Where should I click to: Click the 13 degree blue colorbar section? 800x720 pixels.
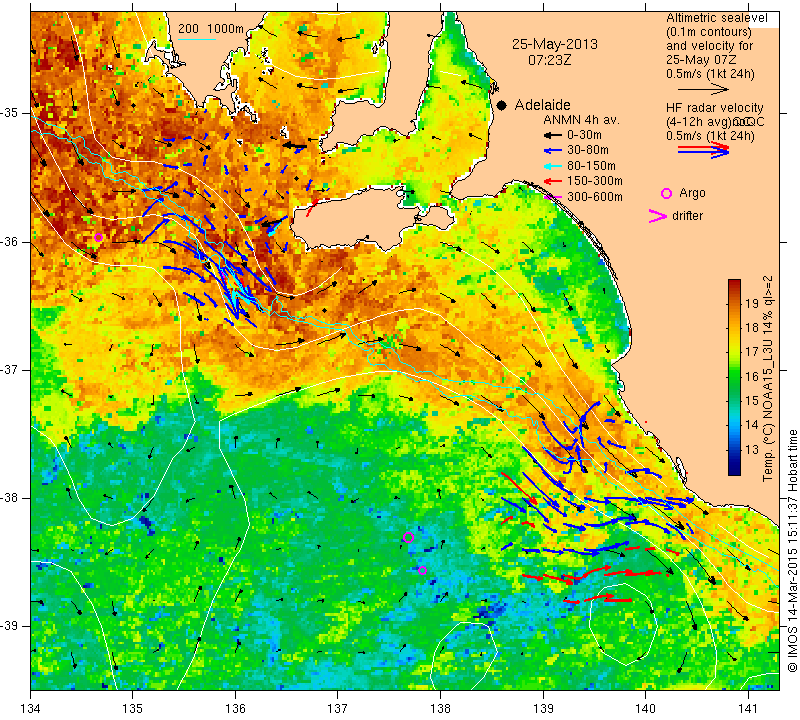pyautogui.click(x=734, y=450)
